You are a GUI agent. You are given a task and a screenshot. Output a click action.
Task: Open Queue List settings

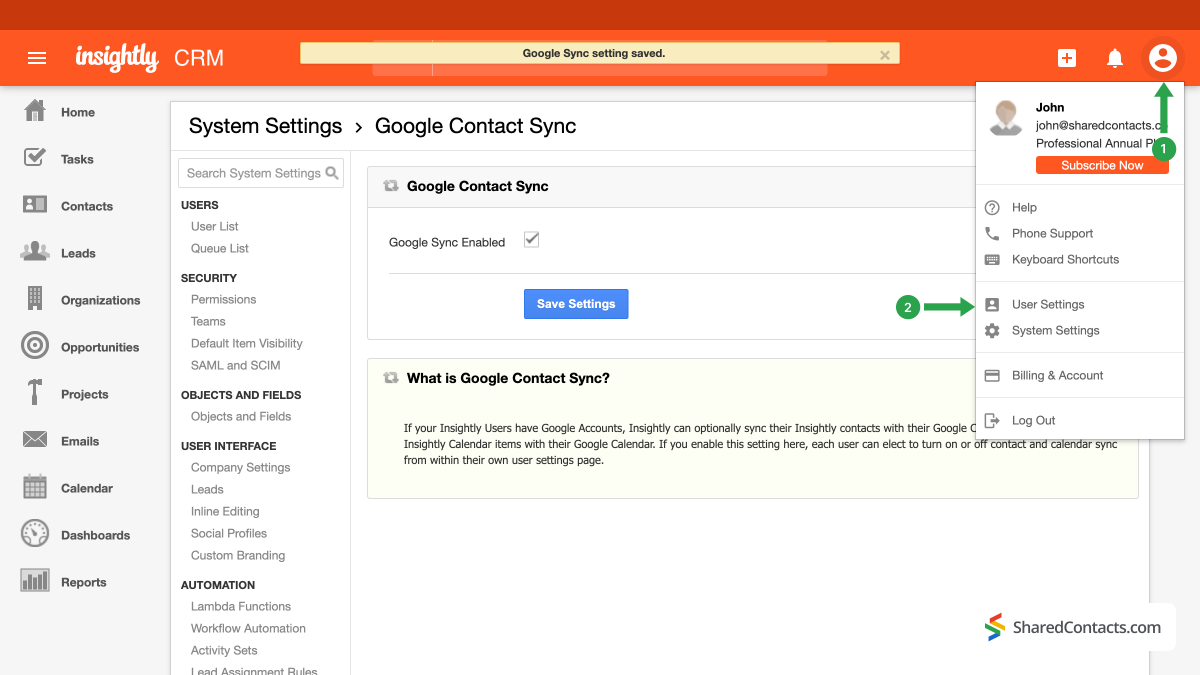click(220, 248)
